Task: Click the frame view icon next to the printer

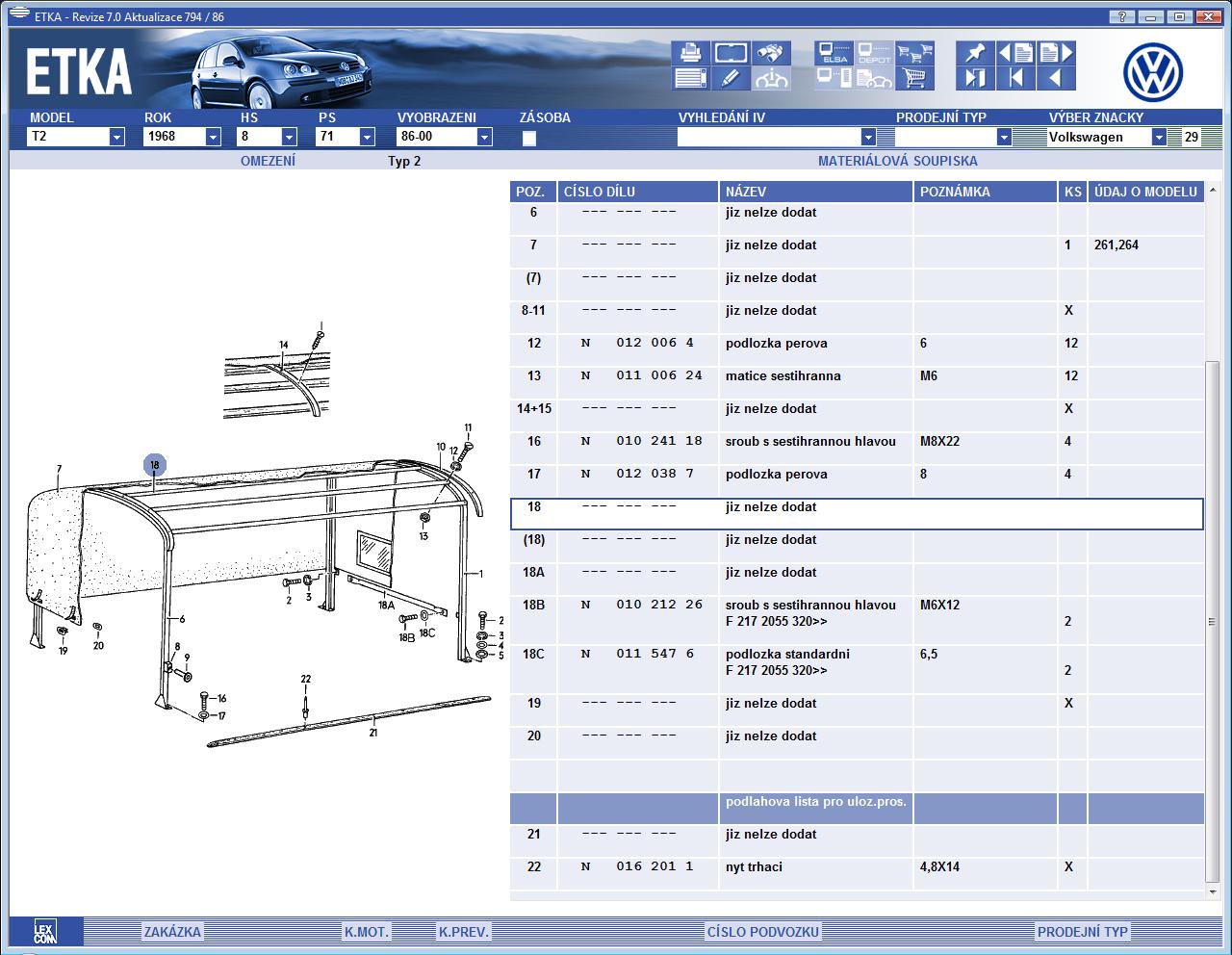Action: (731, 53)
